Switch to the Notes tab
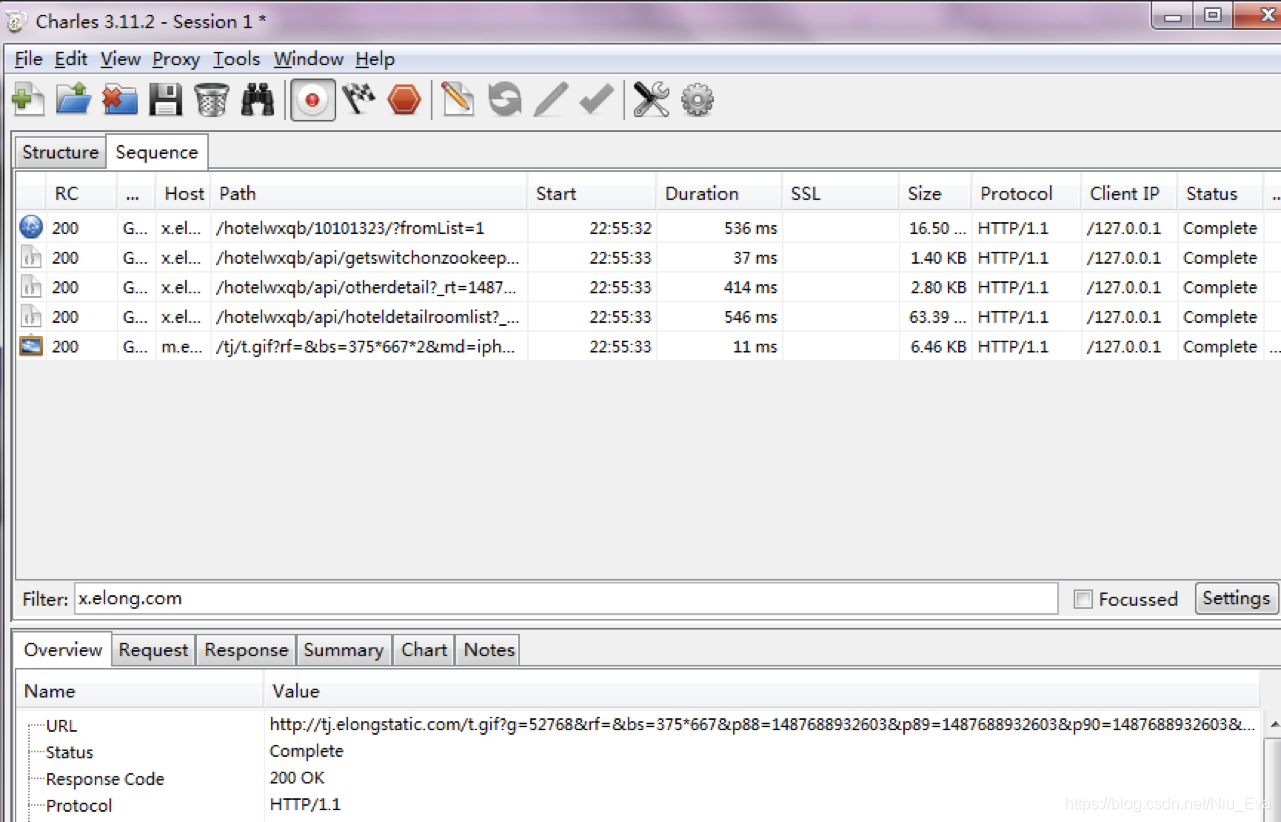The height and width of the screenshot is (822, 1281). (x=489, y=650)
